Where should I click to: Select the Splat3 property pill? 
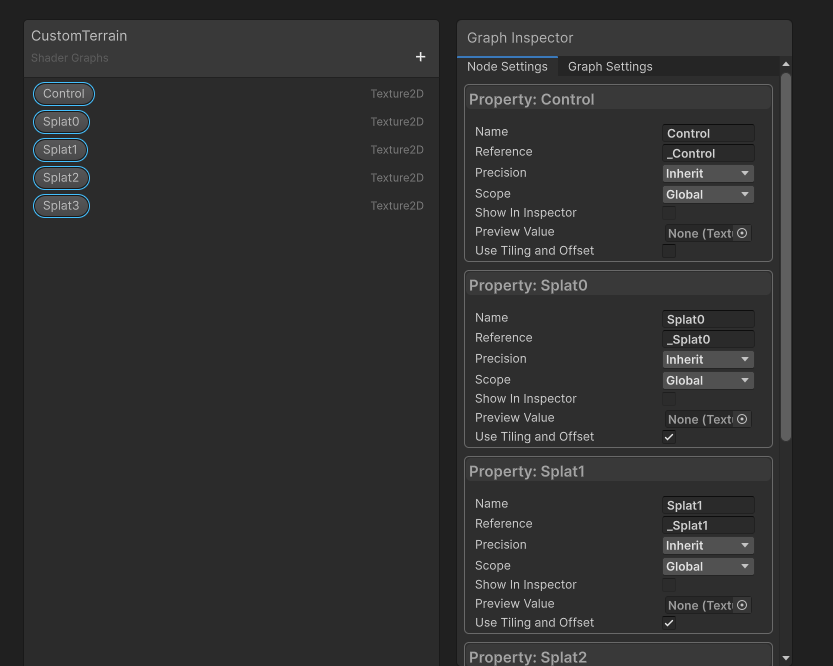(61, 206)
